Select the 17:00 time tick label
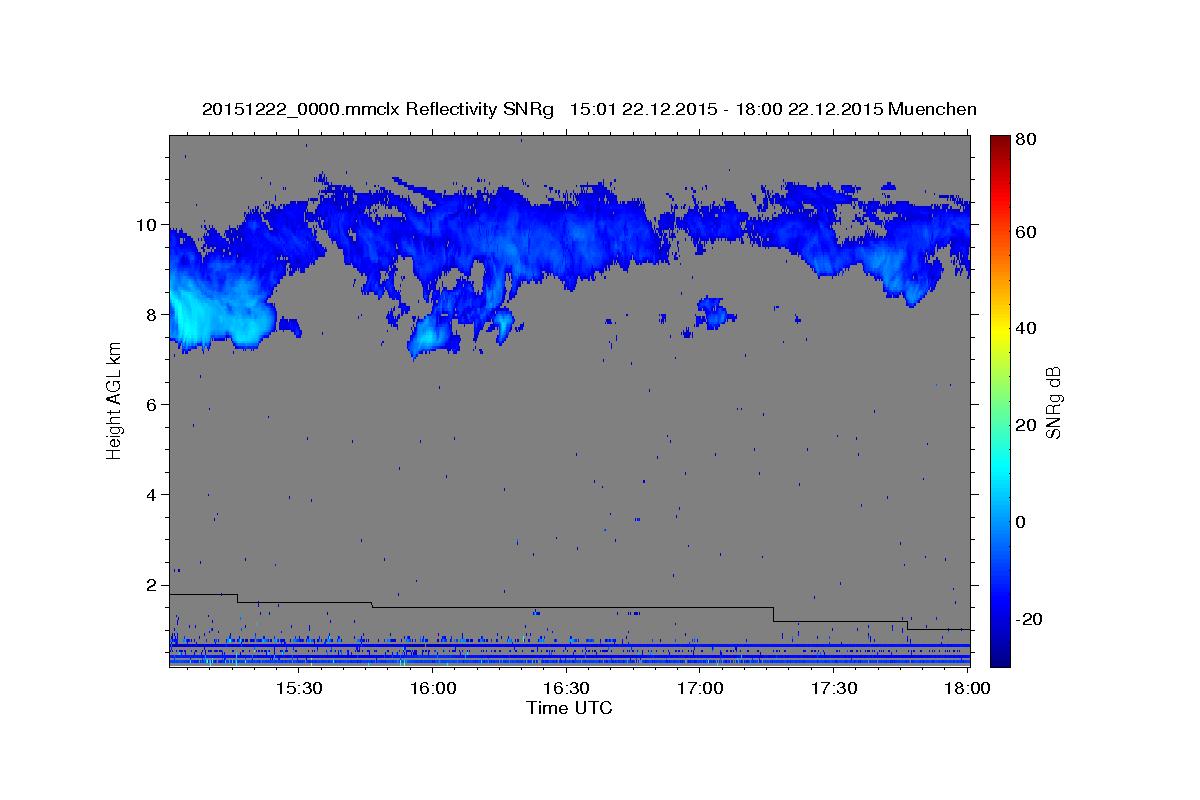Viewport: 1200px width, 800px height. tap(700, 688)
